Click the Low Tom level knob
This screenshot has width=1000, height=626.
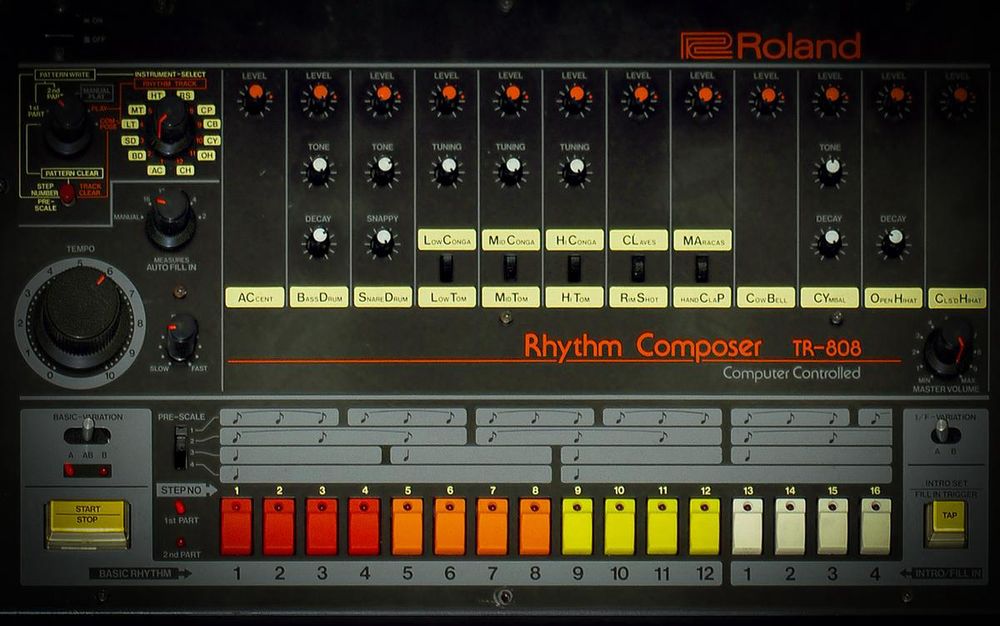[447, 99]
